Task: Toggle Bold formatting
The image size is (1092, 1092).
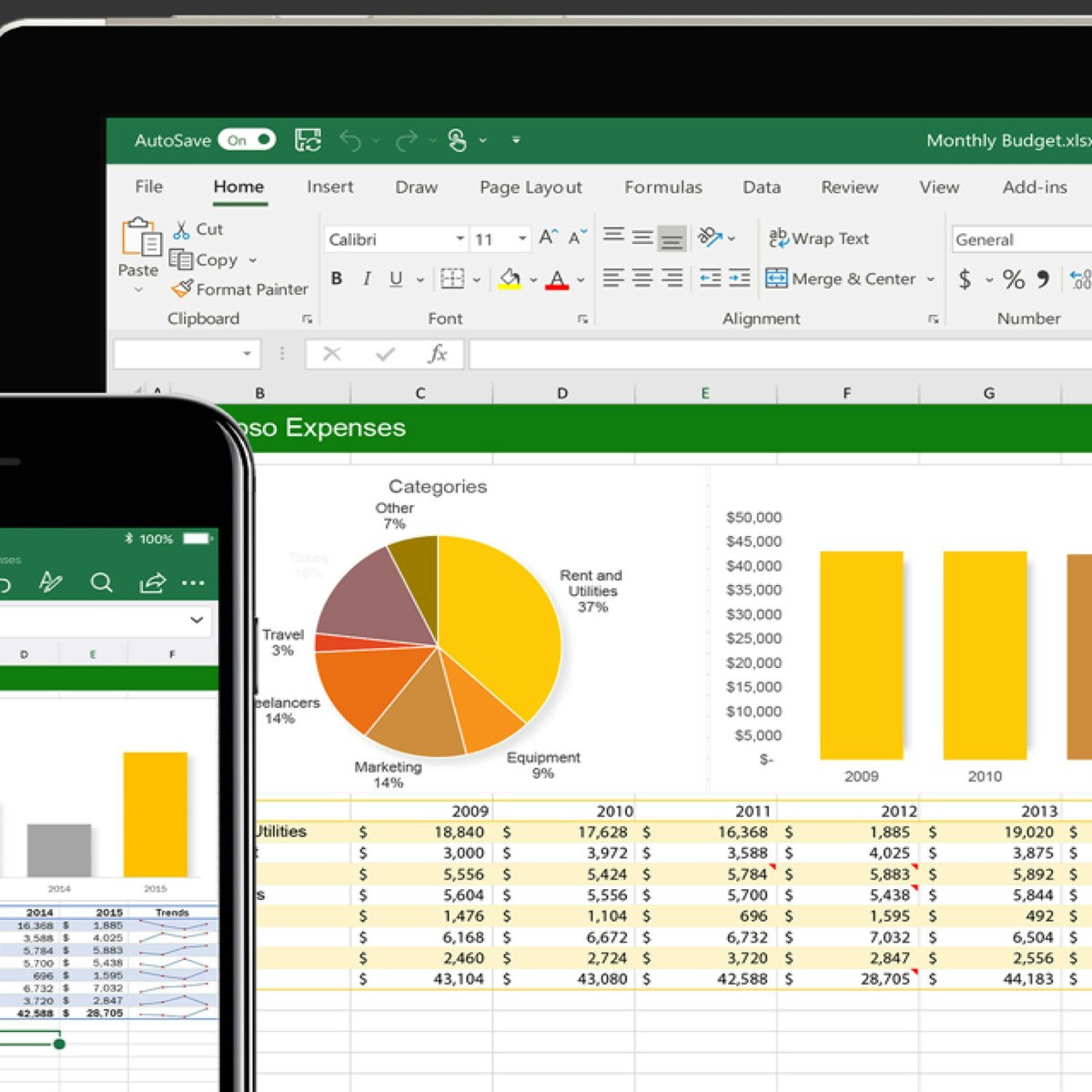Action: (x=337, y=278)
